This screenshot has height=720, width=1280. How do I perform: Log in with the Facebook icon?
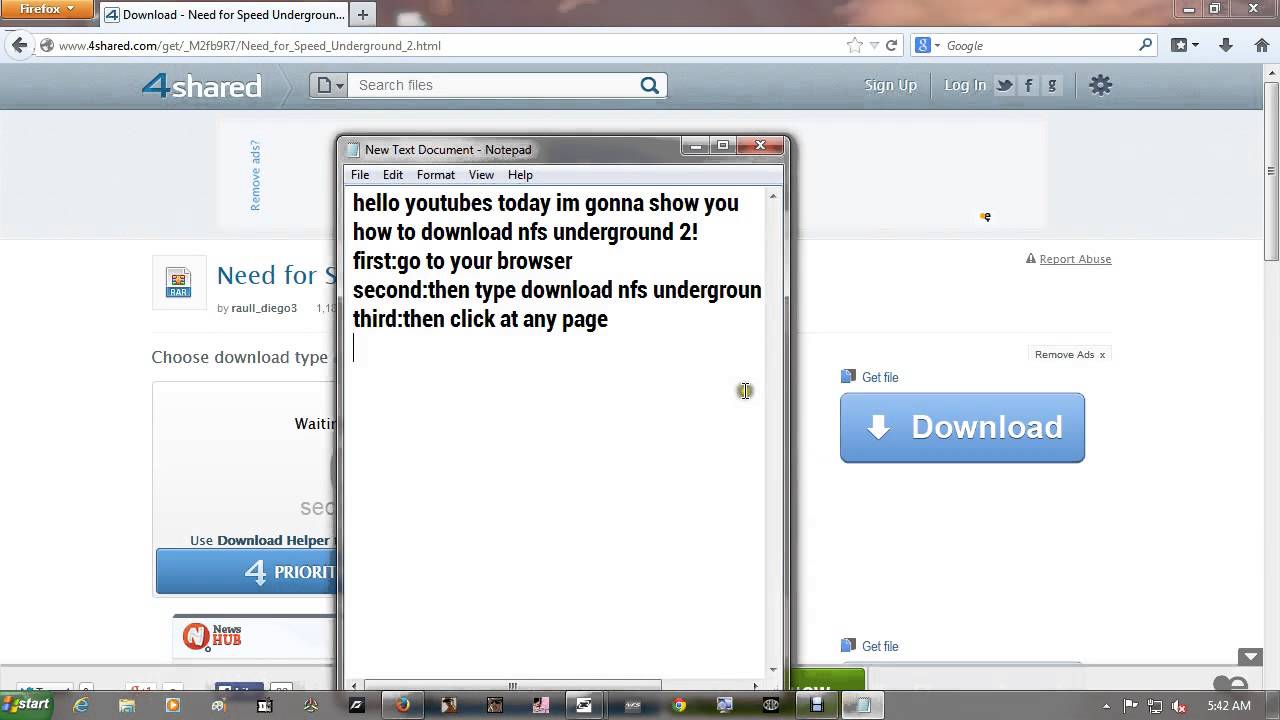tap(1028, 85)
